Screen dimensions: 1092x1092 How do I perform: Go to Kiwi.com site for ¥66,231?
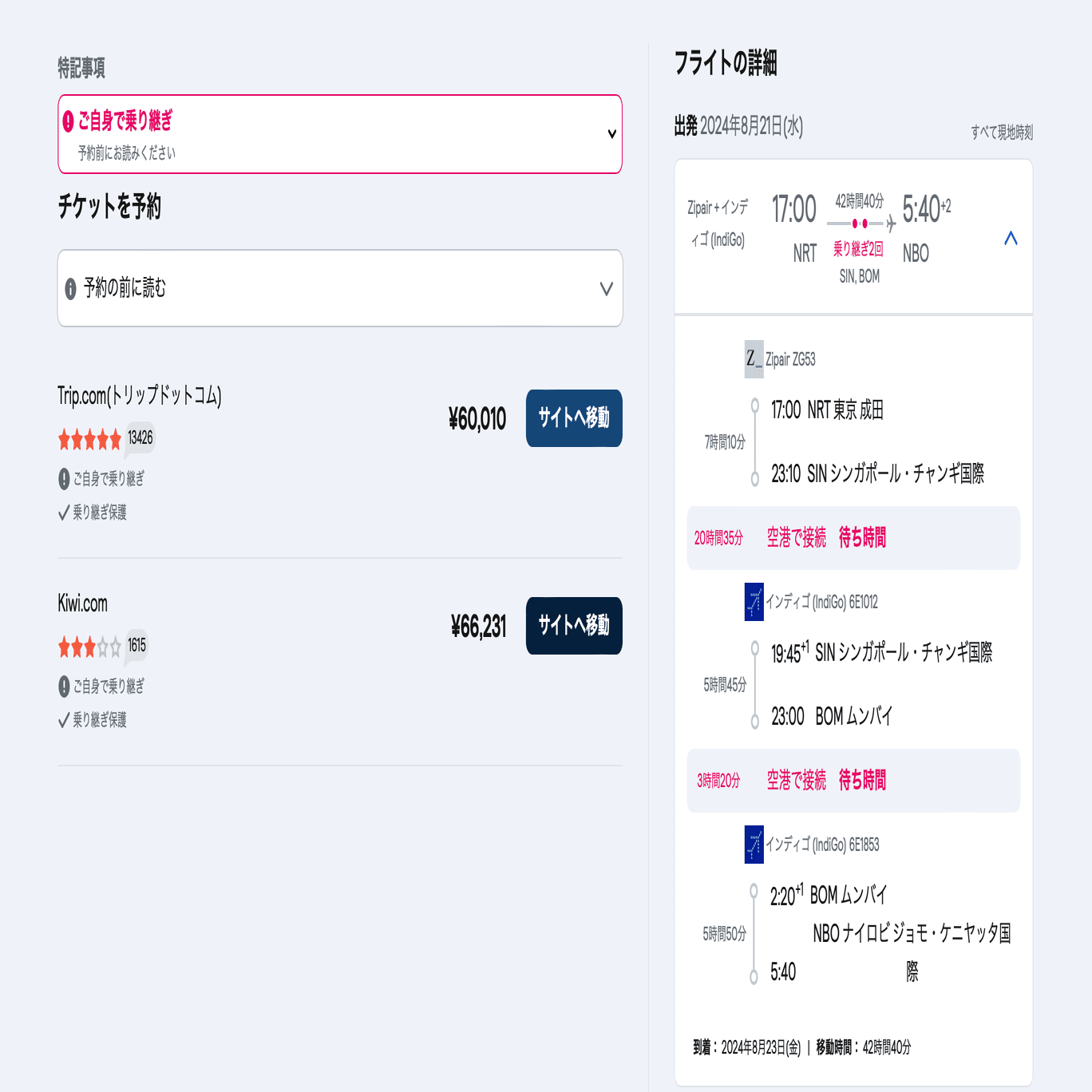573,626
